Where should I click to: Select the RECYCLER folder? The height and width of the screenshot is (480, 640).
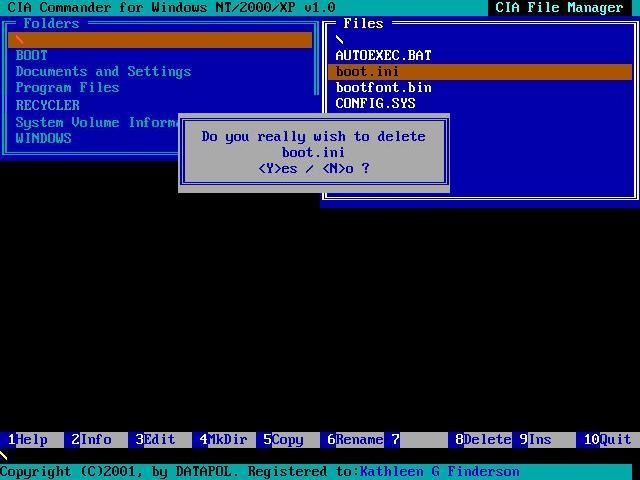click(47, 105)
